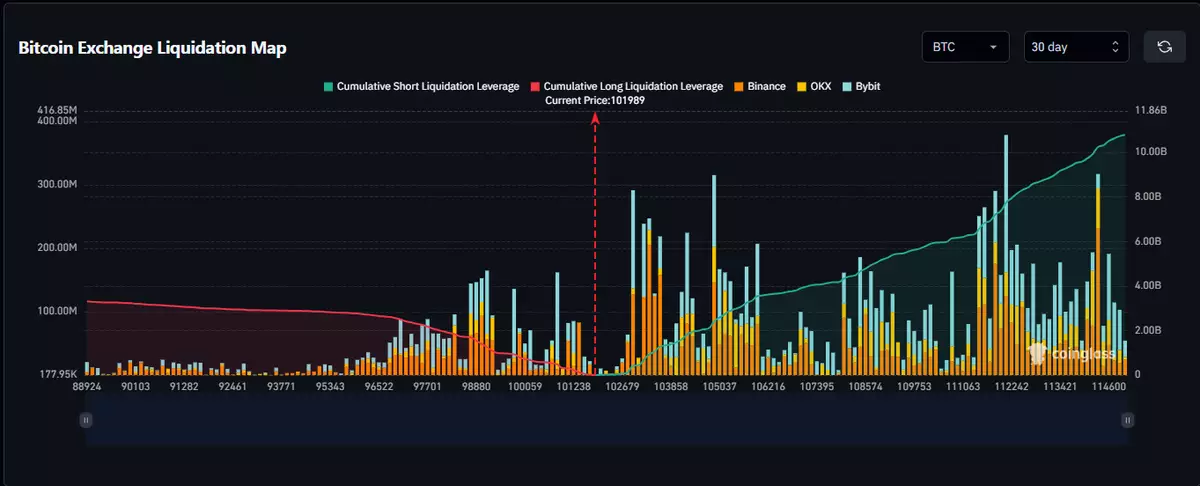
Task: Toggle Cumulative Short Liquidation Leverage legend series
Action: 420,87
